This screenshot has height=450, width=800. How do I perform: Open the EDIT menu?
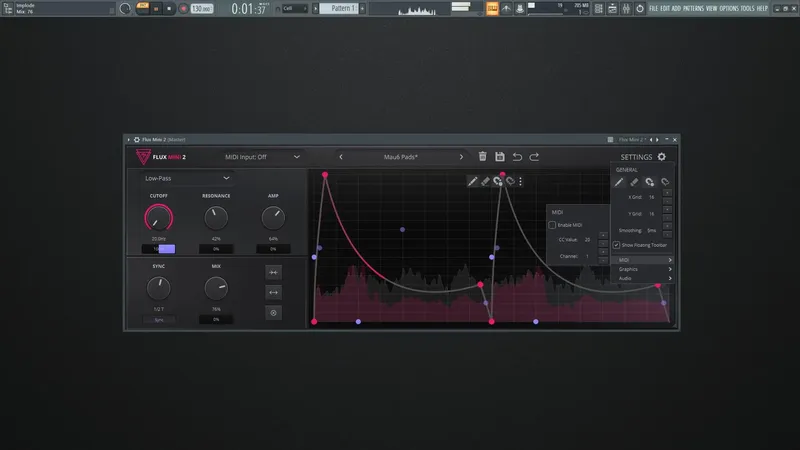[665, 9]
